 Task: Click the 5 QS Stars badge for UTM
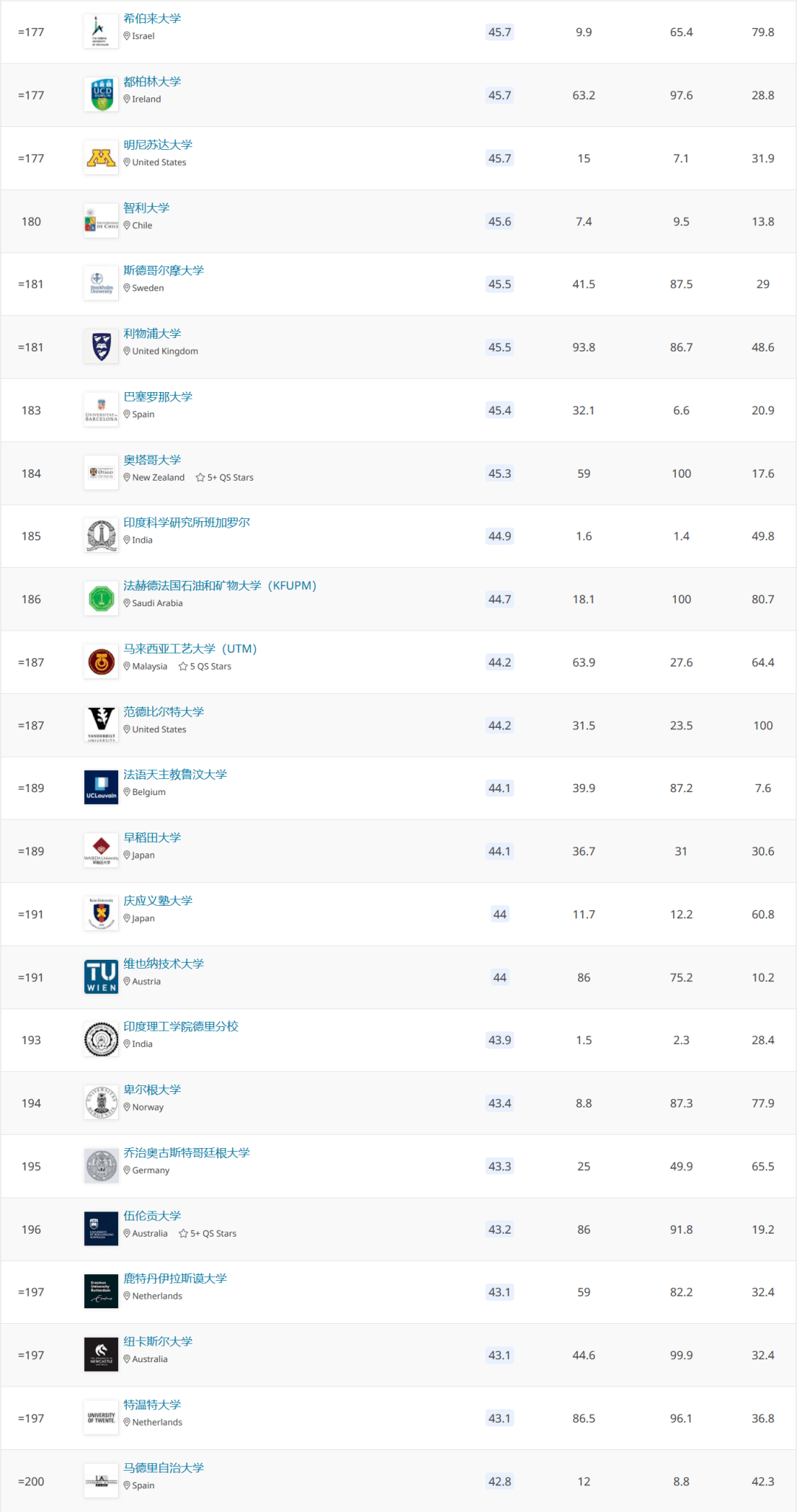(205, 667)
